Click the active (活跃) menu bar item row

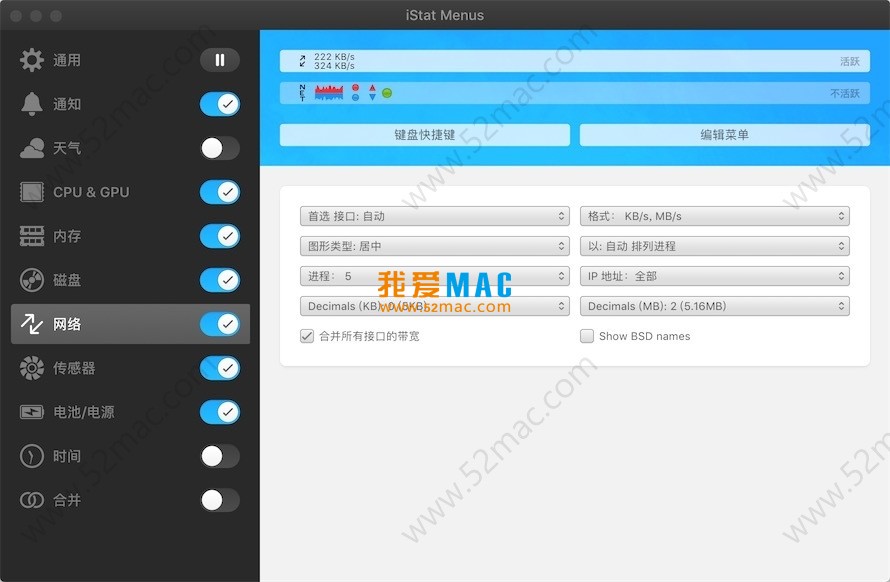(574, 61)
